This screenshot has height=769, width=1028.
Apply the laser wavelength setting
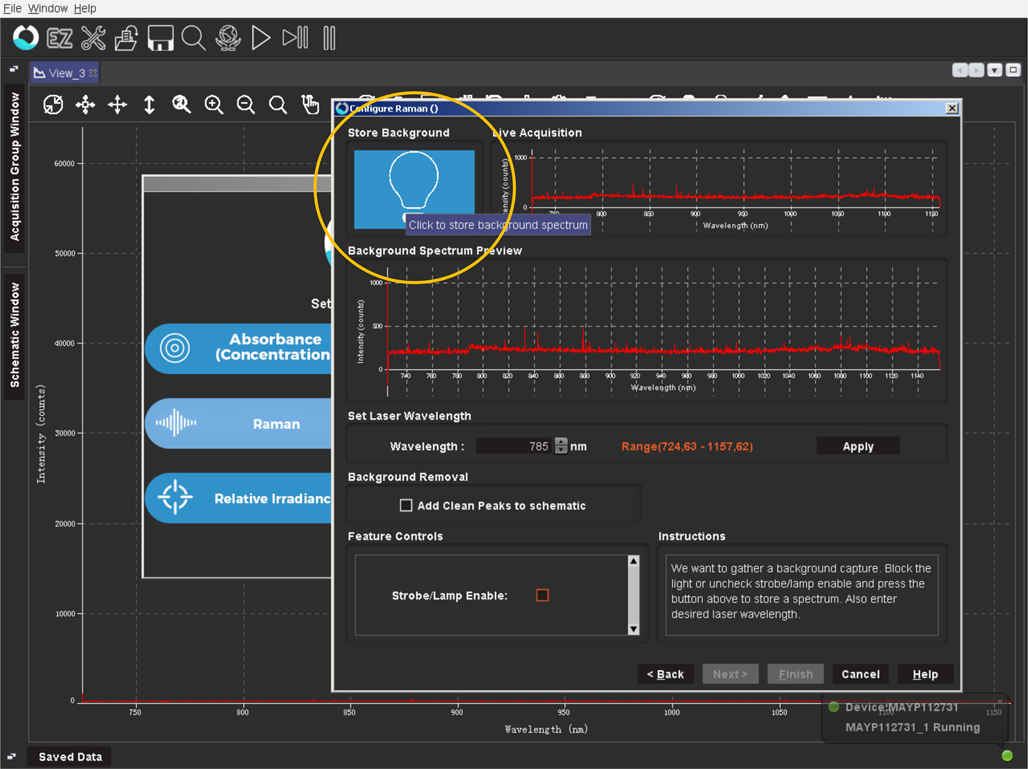click(x=858, y=446)
